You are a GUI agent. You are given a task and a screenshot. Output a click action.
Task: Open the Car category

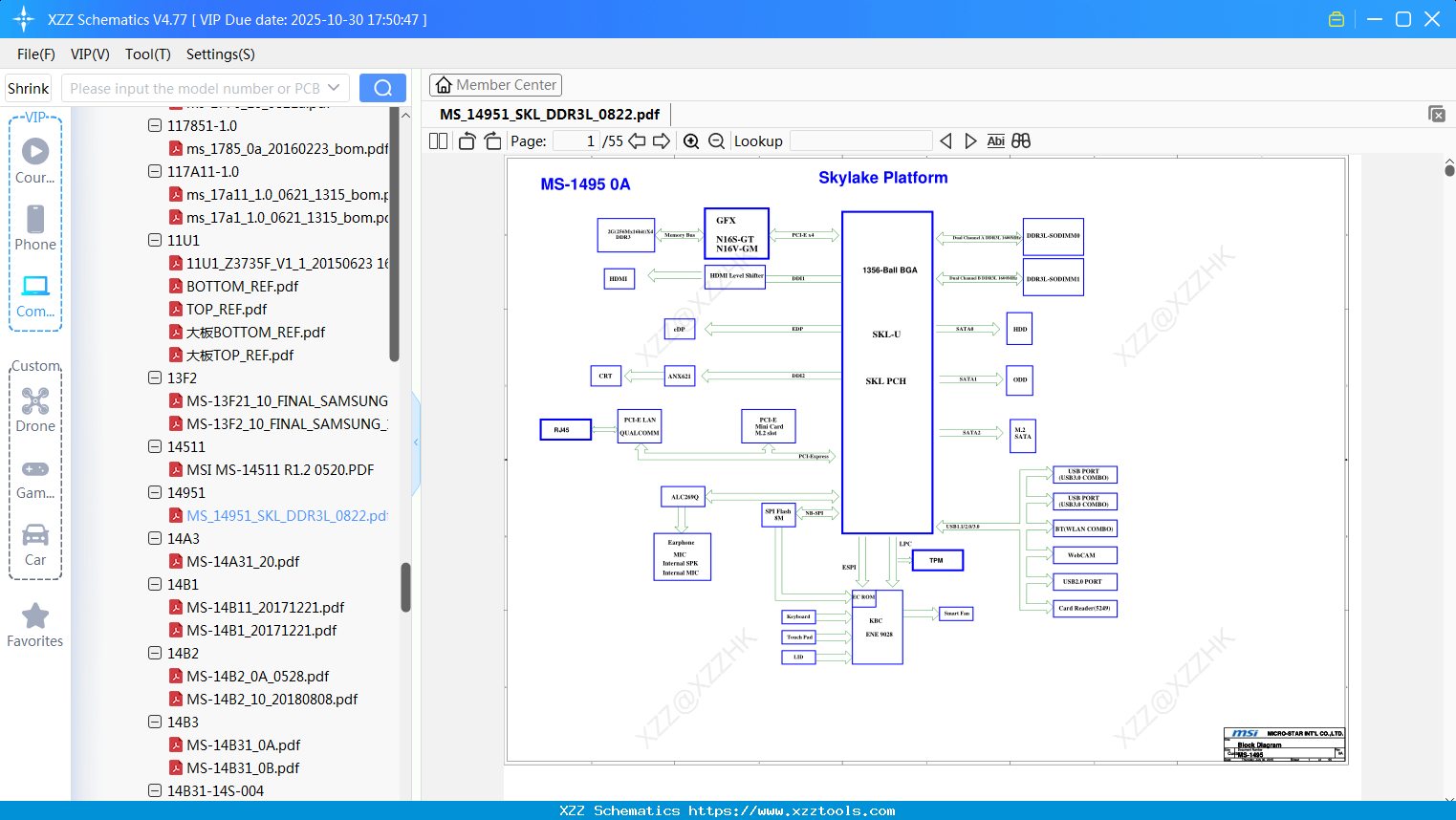(35, 545)
